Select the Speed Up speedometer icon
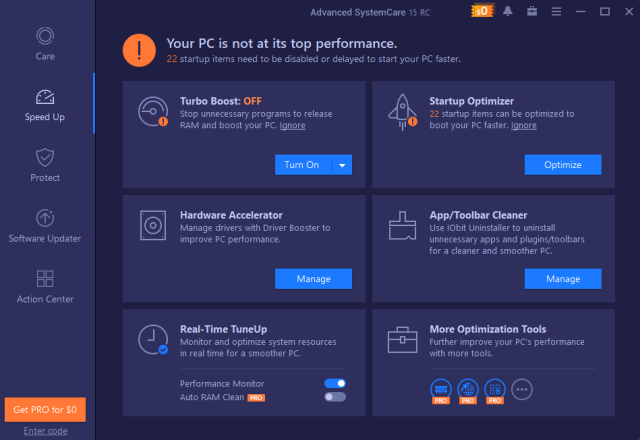Screen dimensions: 640x440 (45, 97)
